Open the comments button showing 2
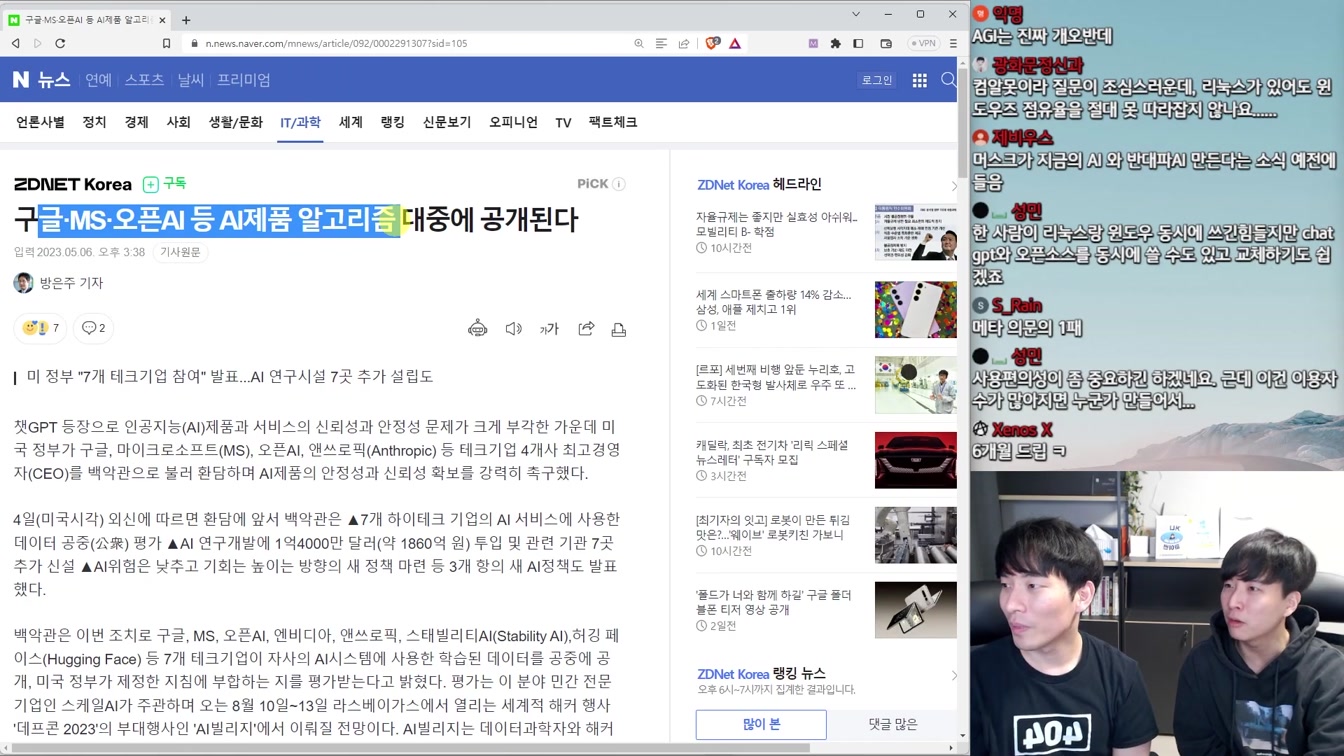Image resolution: width=1344 pixels, height=756 pixels. [93, 328]
